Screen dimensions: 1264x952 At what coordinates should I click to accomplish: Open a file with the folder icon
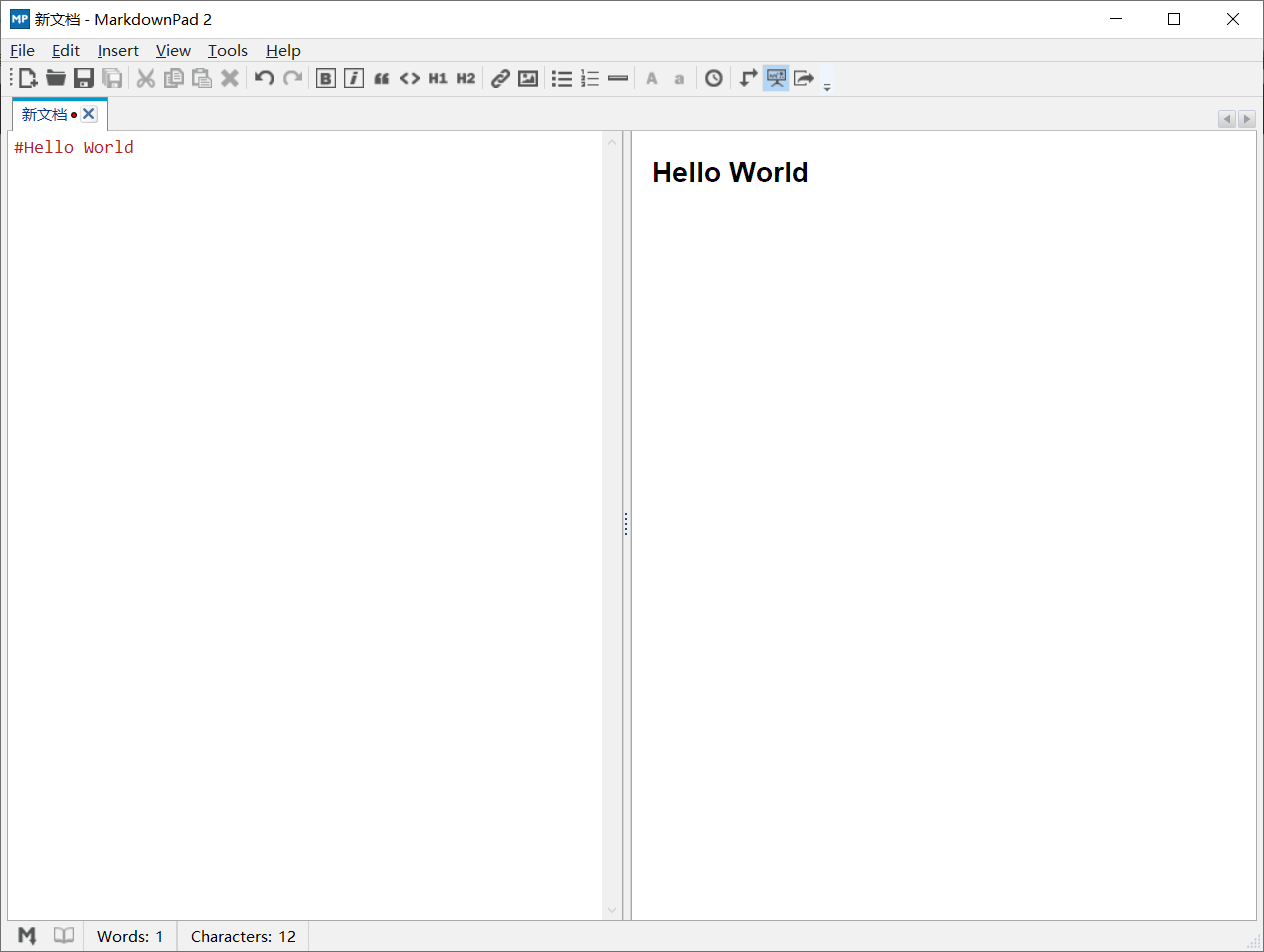click(56, 78)
